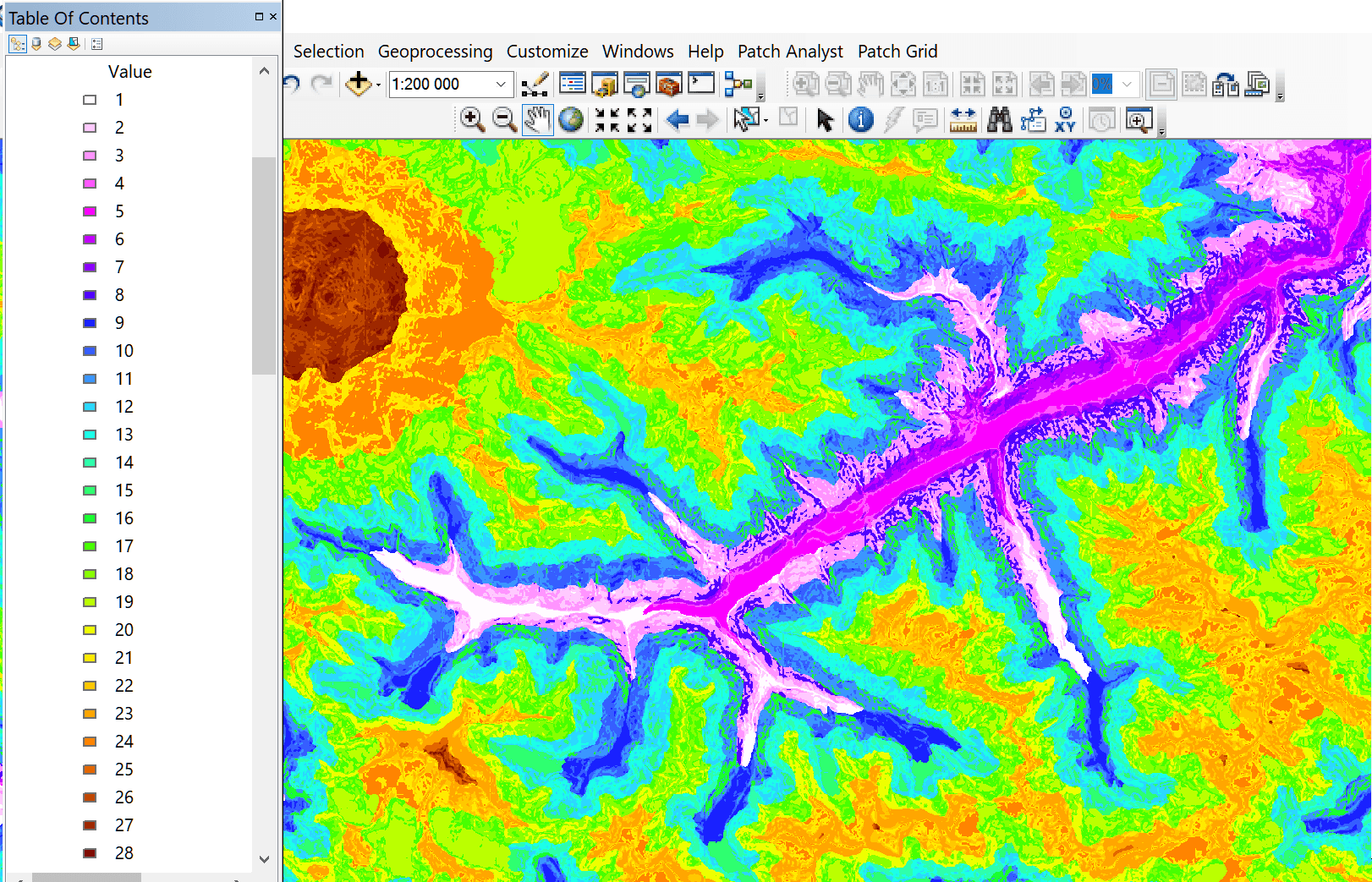Screen dimensions: 1372x882
Task: Open the Editor toolbar
Action: click(535, 85)
